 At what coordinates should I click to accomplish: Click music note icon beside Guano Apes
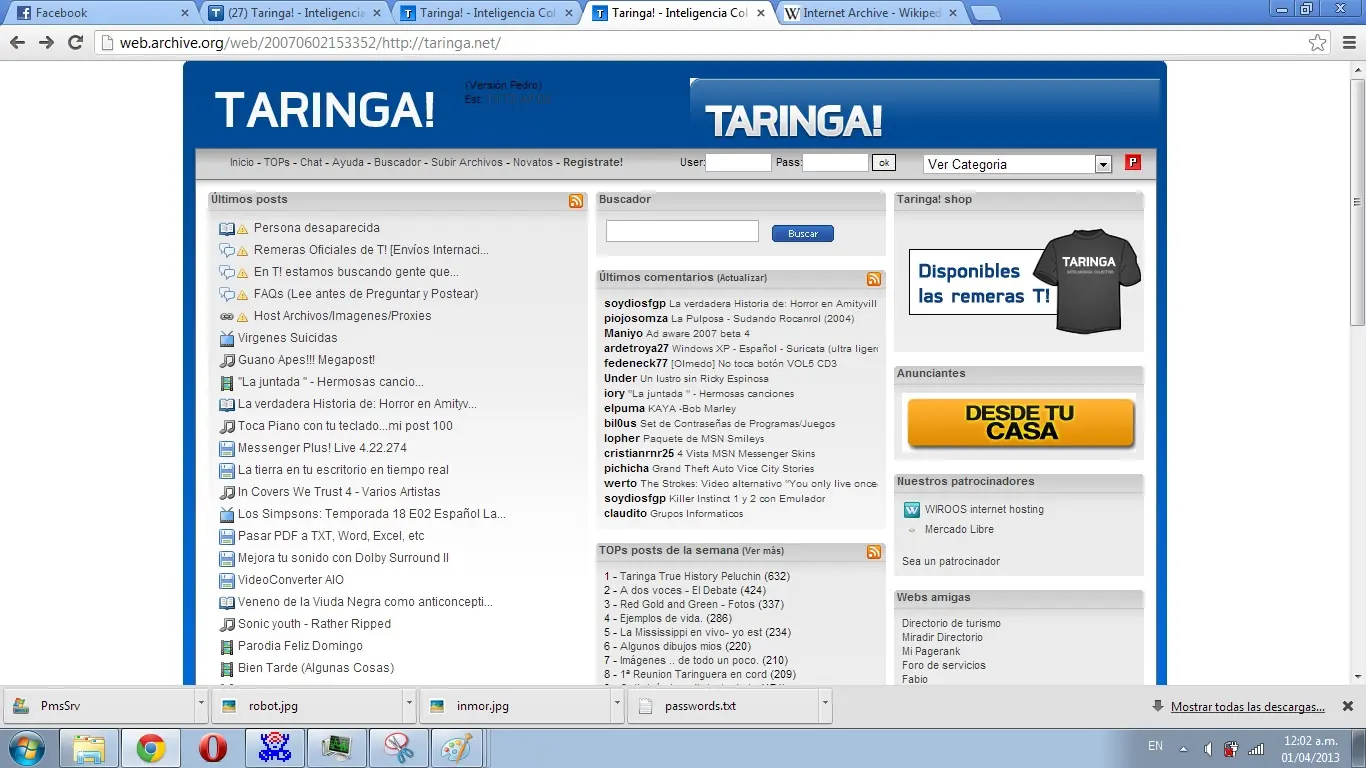pyautogui.click(x=227, y=360)
